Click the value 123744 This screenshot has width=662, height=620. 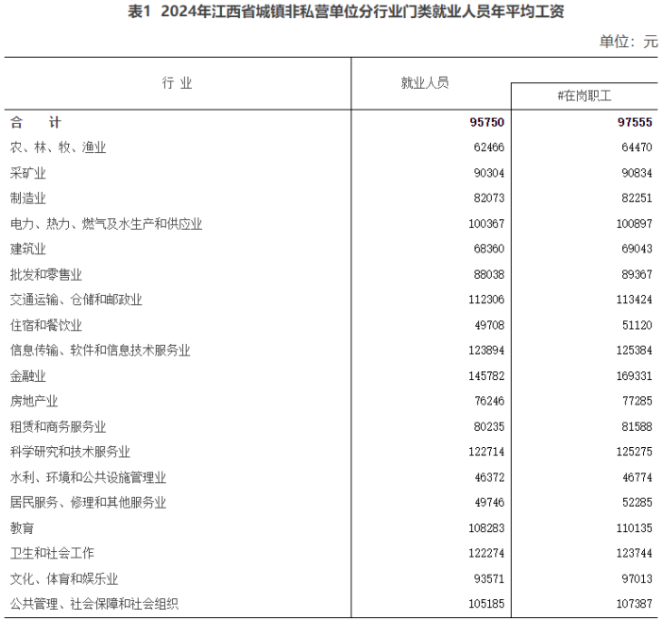click(x=634, y=552)
